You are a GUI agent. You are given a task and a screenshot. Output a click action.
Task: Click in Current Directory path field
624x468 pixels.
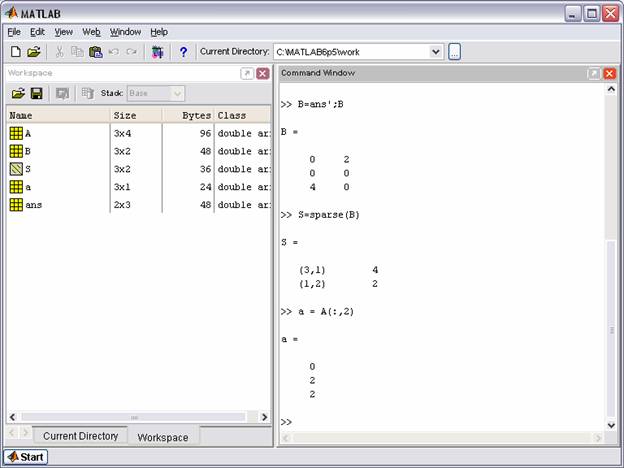pos(352,52)
